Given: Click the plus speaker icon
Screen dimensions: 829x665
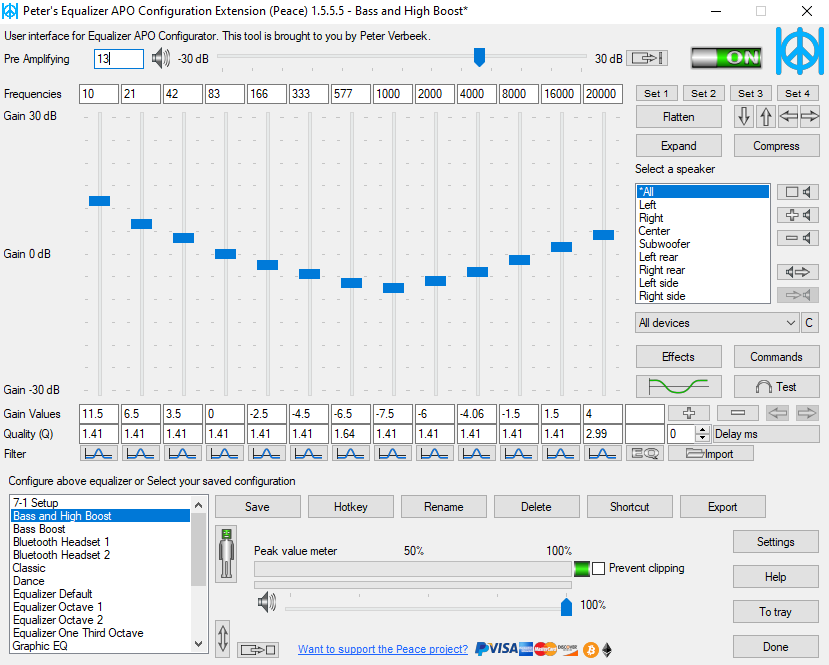Looking at the screenshot, I should (798, 215).
